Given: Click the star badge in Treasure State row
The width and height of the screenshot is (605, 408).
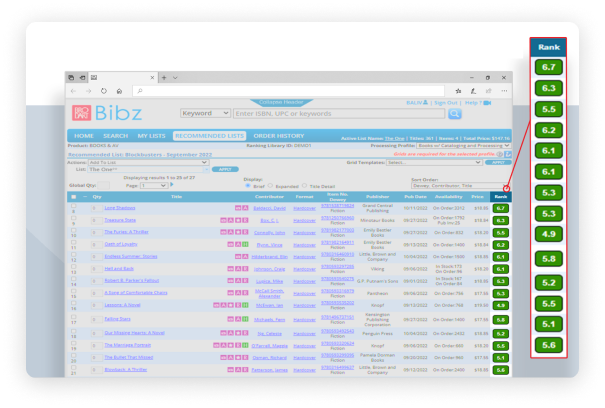Looking at the screenshot, I should pyautogui.click(x=238, y=220).
